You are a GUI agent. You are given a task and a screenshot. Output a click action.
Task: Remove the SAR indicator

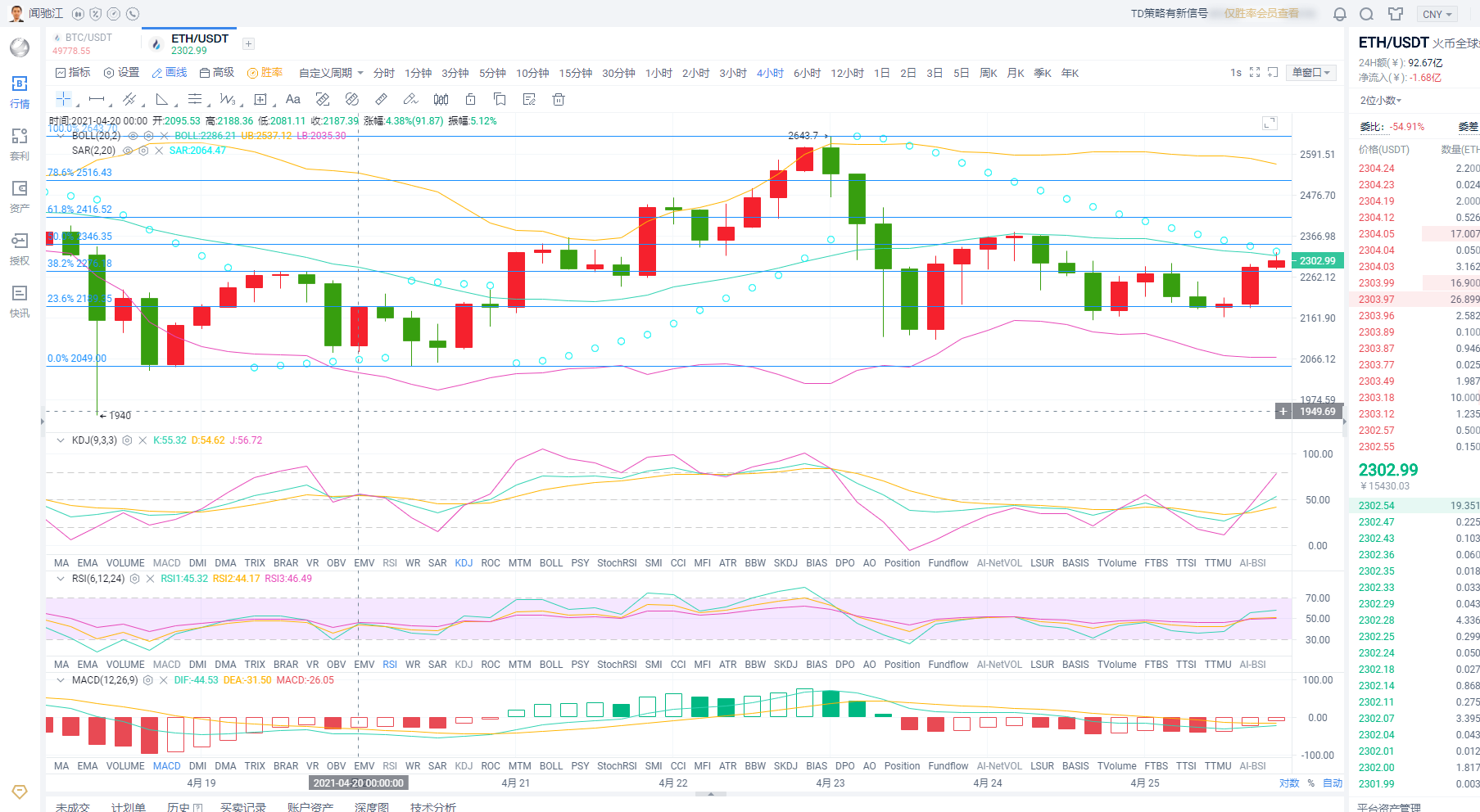(159, 151)
